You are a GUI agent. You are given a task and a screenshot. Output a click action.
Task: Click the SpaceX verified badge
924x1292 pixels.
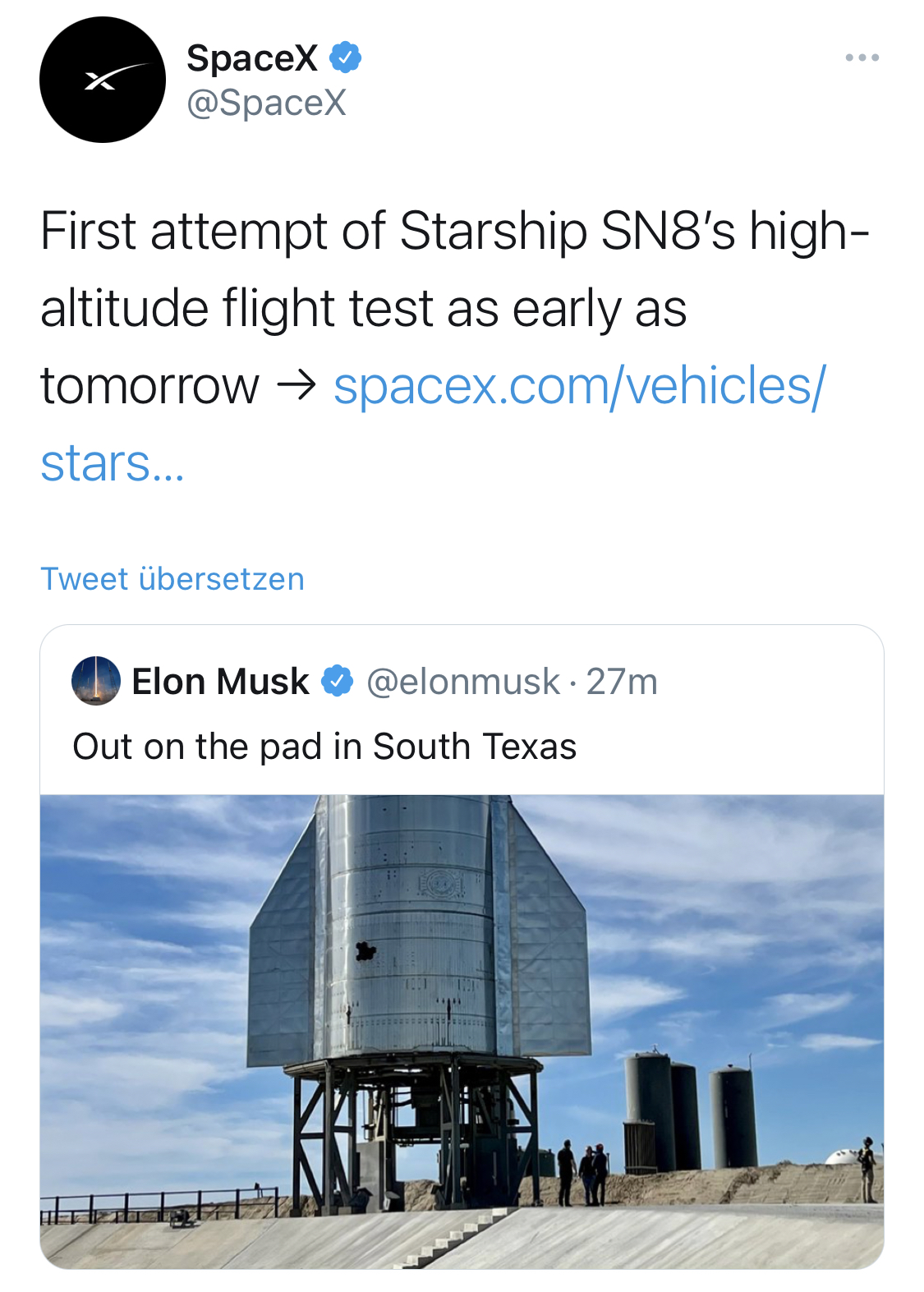click(345, 57)
